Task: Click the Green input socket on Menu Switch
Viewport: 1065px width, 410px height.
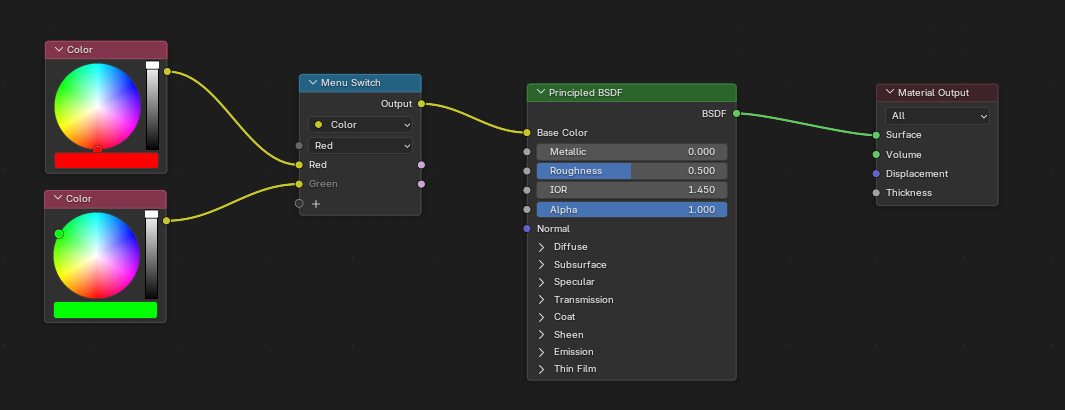Action: coord(299,184)
